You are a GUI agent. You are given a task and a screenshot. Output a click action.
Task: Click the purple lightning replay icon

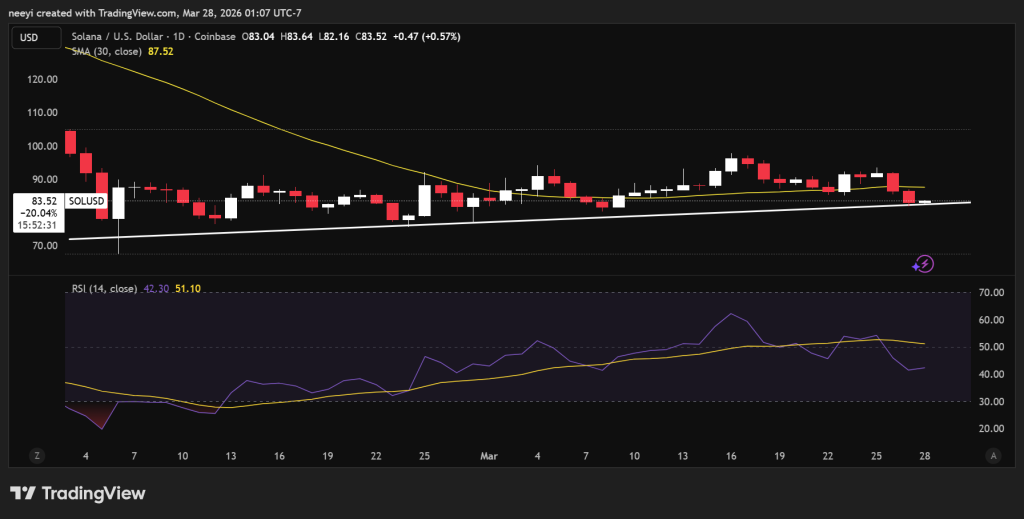pyautogui.click(x=925, y=264)
